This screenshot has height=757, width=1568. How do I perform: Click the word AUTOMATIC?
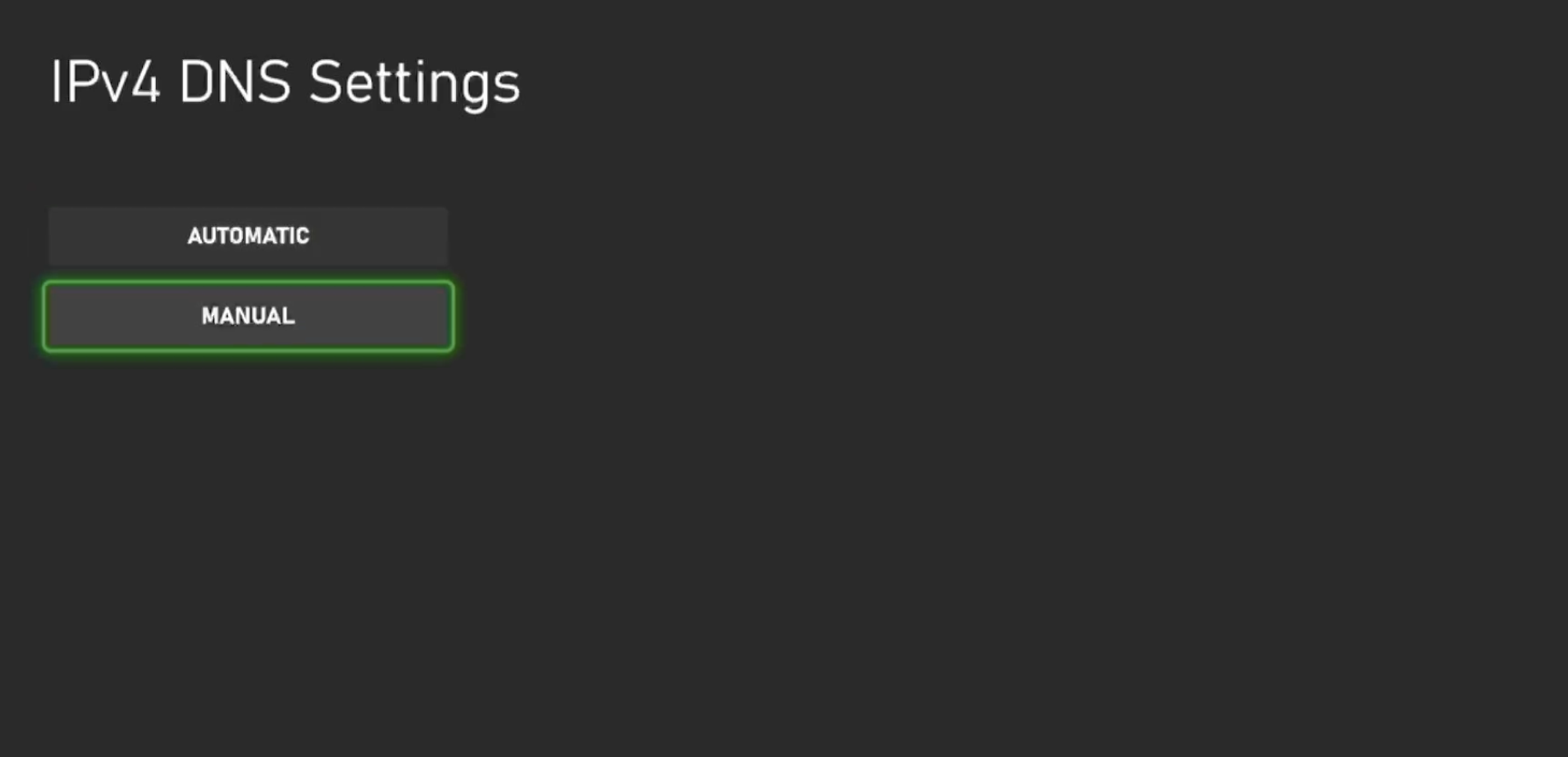point(248,235)
